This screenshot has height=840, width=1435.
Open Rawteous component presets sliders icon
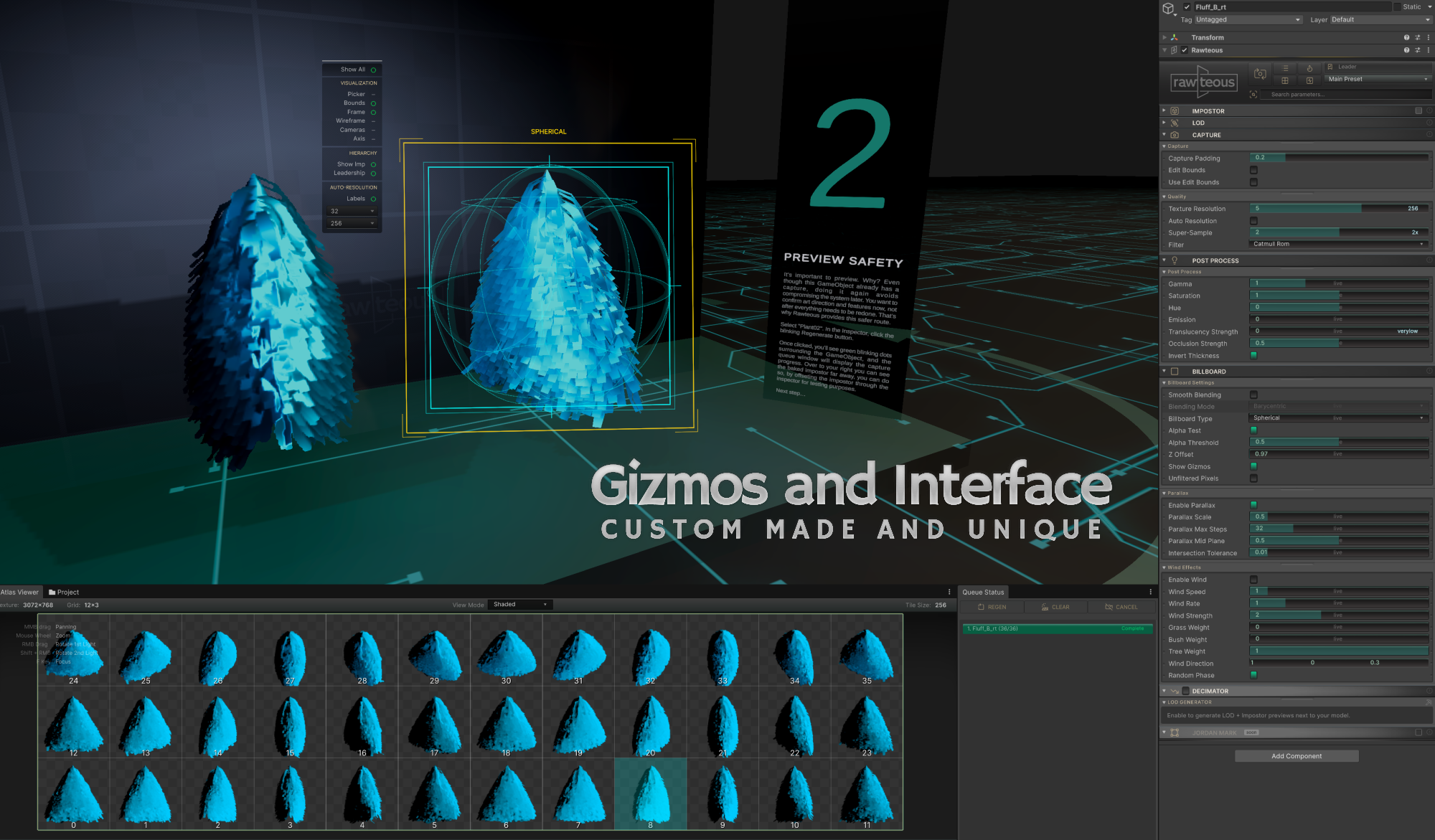[1417, 50]
